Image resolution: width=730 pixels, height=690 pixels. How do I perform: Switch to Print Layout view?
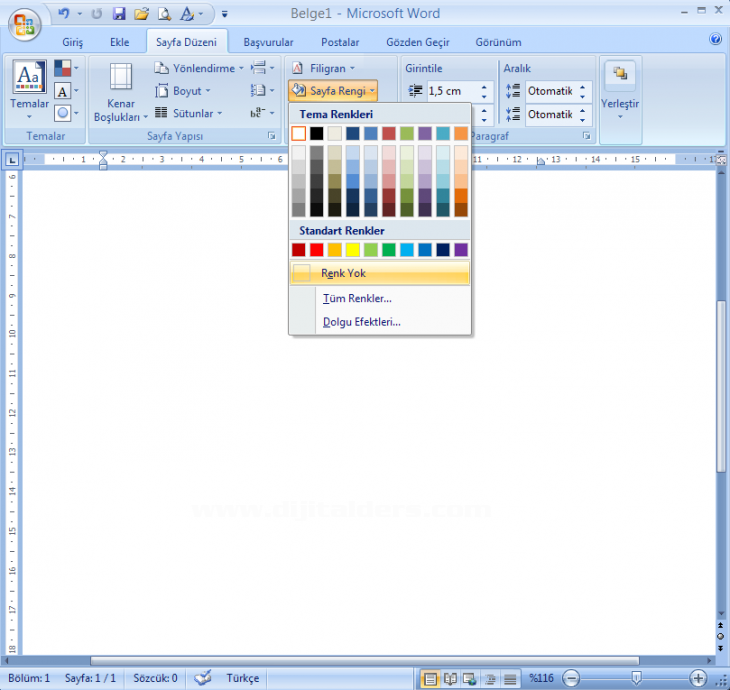pyautogui.click(x=430, y=679)
